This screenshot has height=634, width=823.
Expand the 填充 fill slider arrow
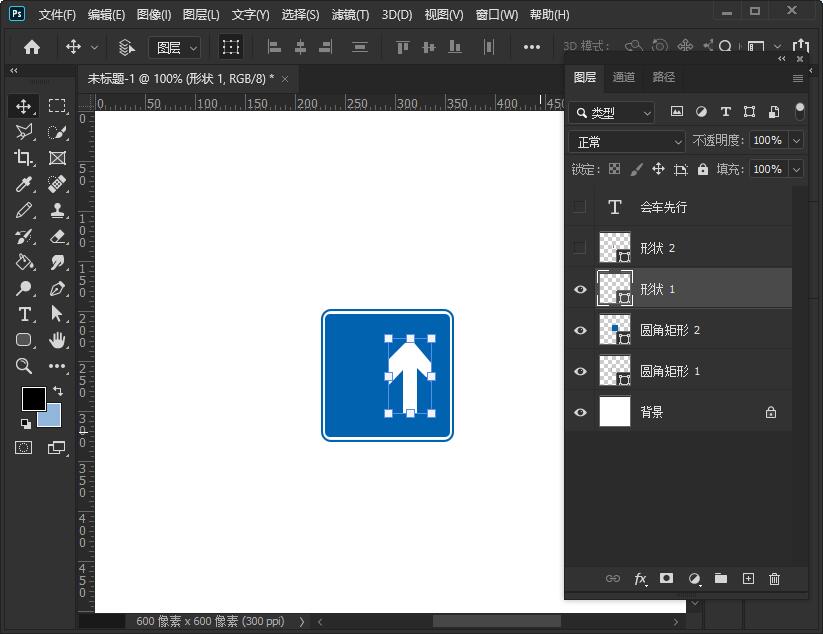tap(796, 169)
